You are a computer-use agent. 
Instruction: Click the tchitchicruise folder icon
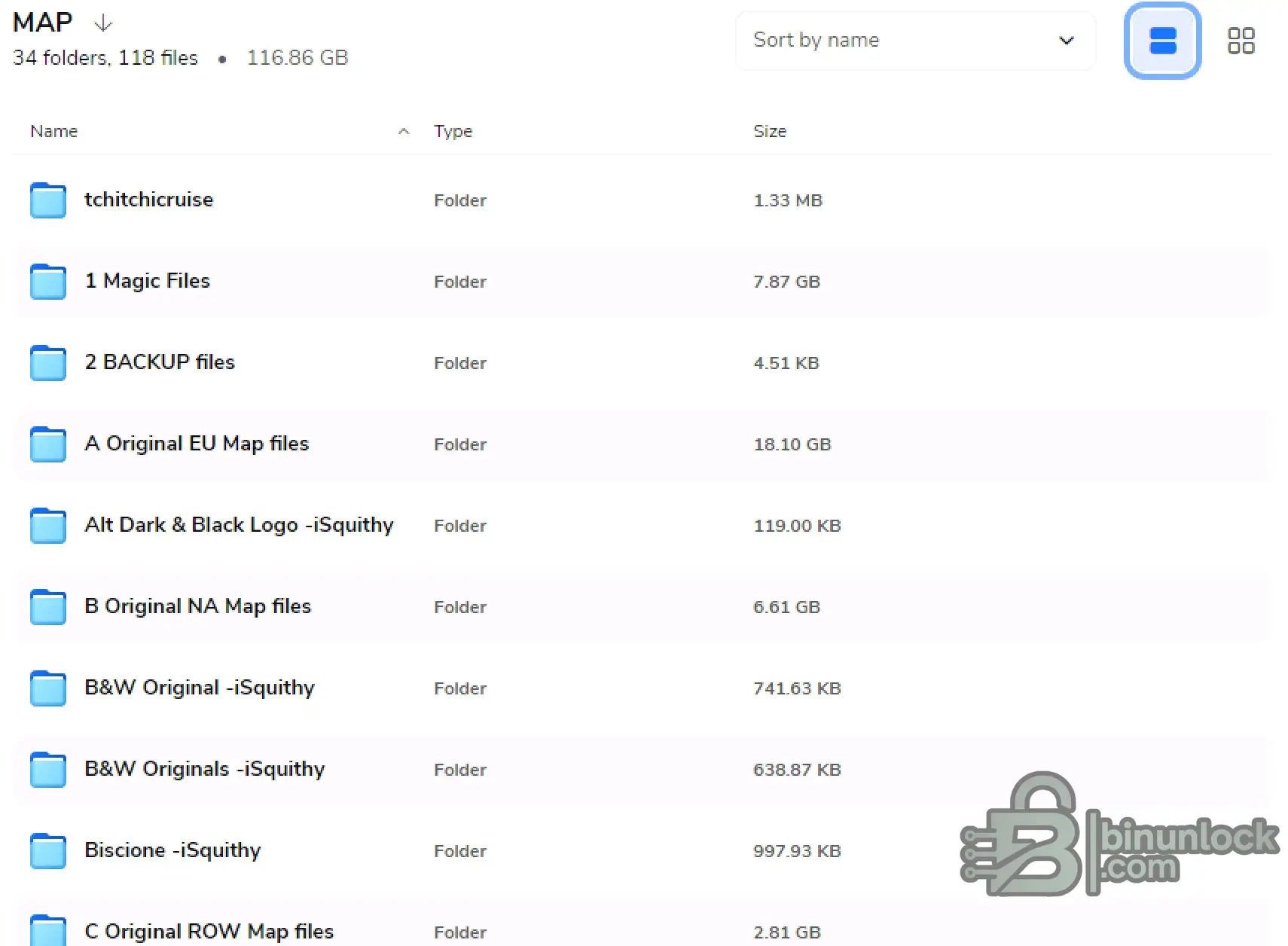pyautogui.click(x=47, y=200)
